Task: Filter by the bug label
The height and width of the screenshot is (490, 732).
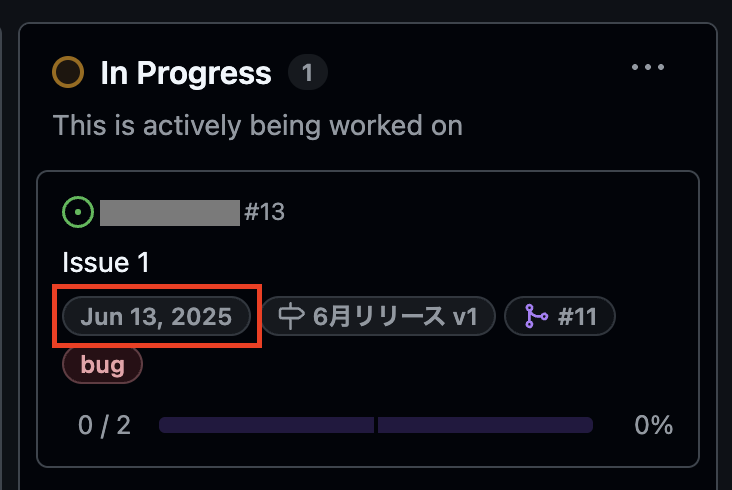Action: (x=102, y=364)
